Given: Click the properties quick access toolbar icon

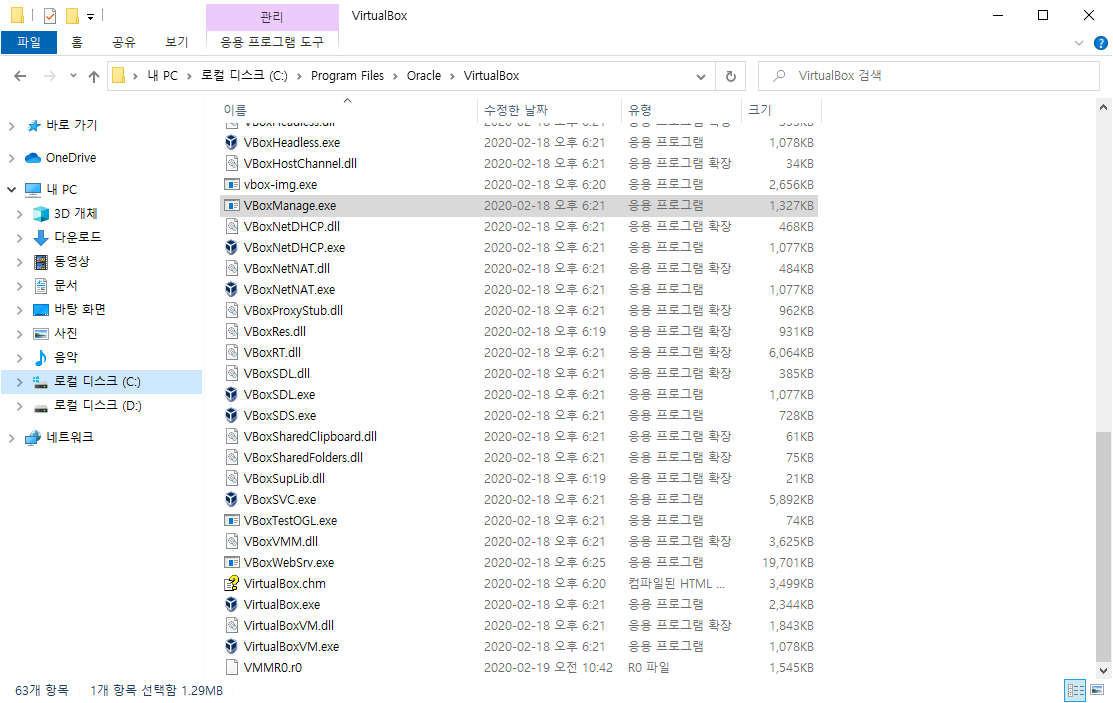Looking at the screenshot, I should pos(50,16).
